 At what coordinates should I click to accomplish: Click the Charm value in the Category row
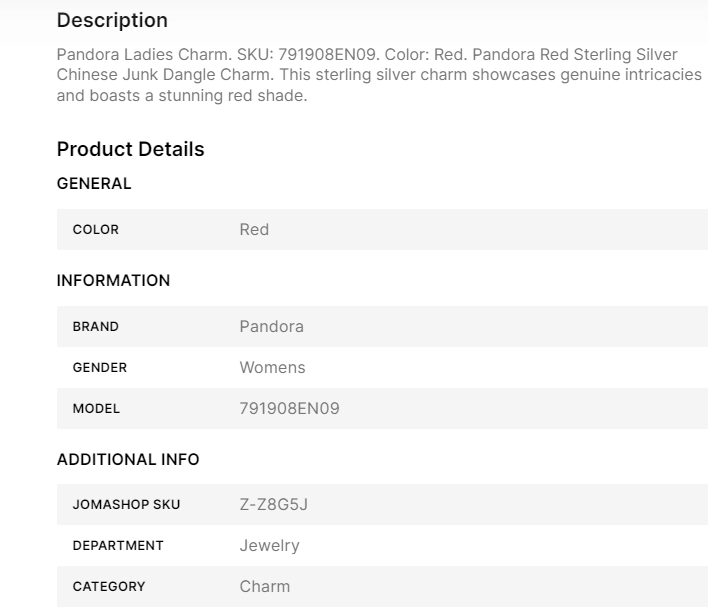tap(264, 587)
